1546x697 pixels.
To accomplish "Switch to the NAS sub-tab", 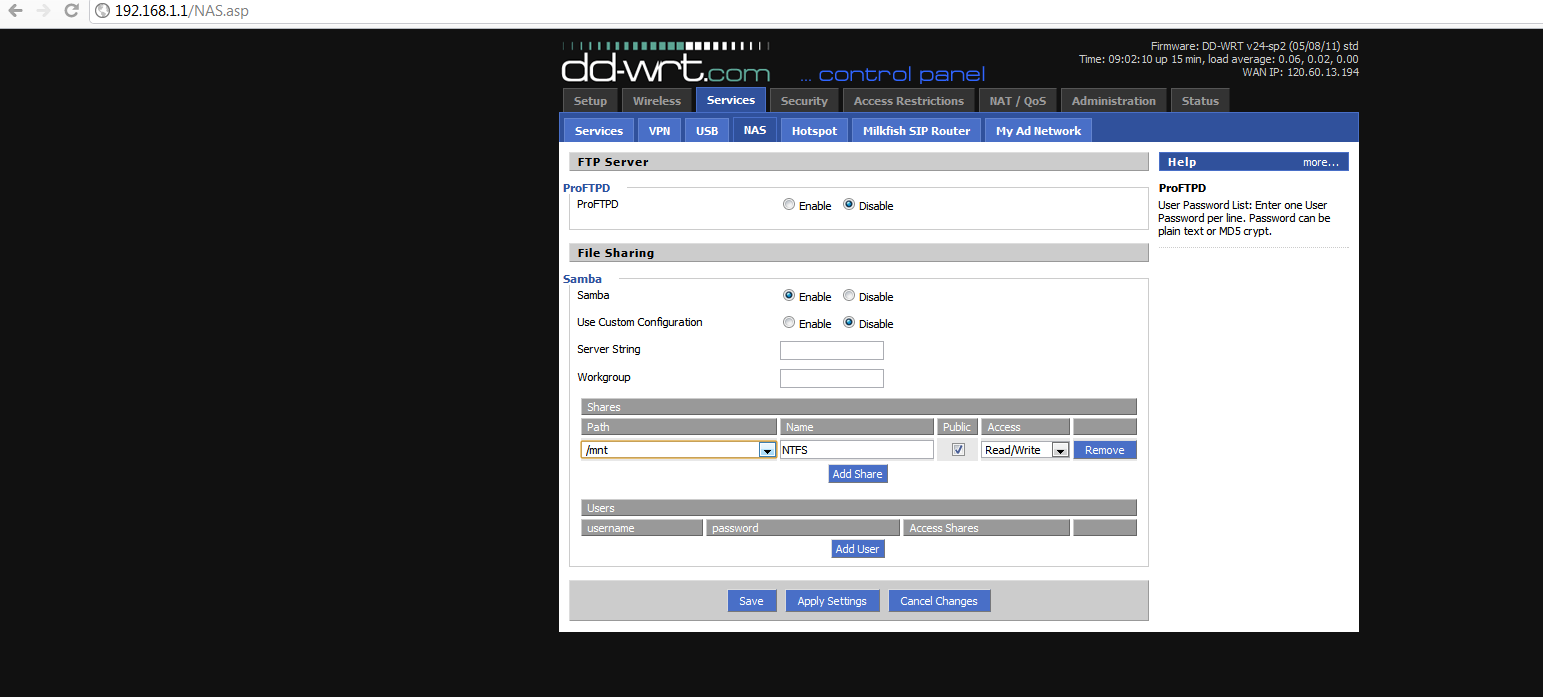I will point(755,130).
